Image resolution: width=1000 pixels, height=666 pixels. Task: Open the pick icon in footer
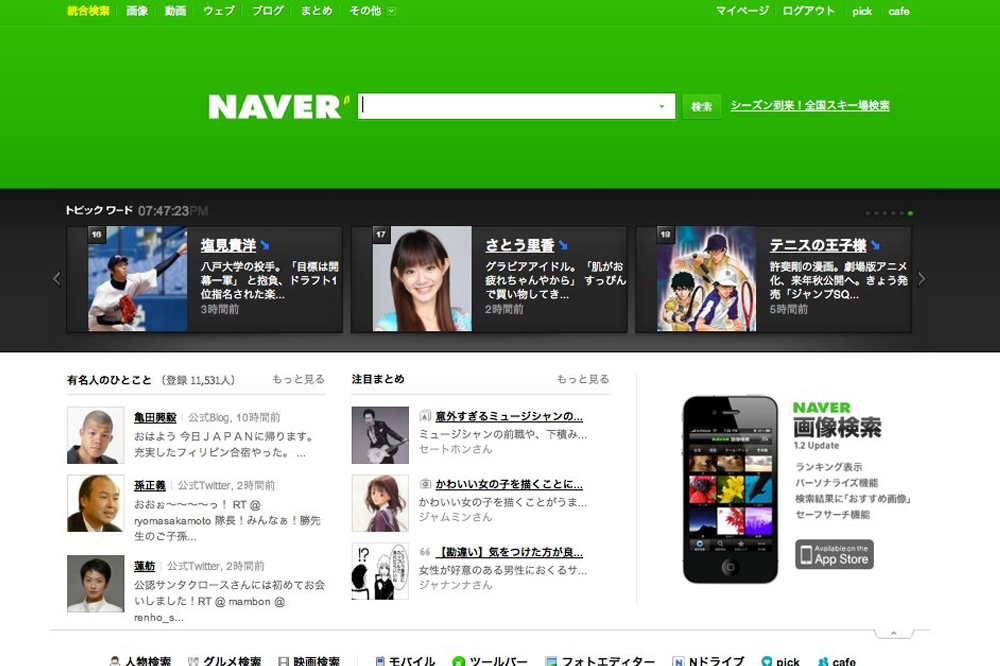pos(767,662)
